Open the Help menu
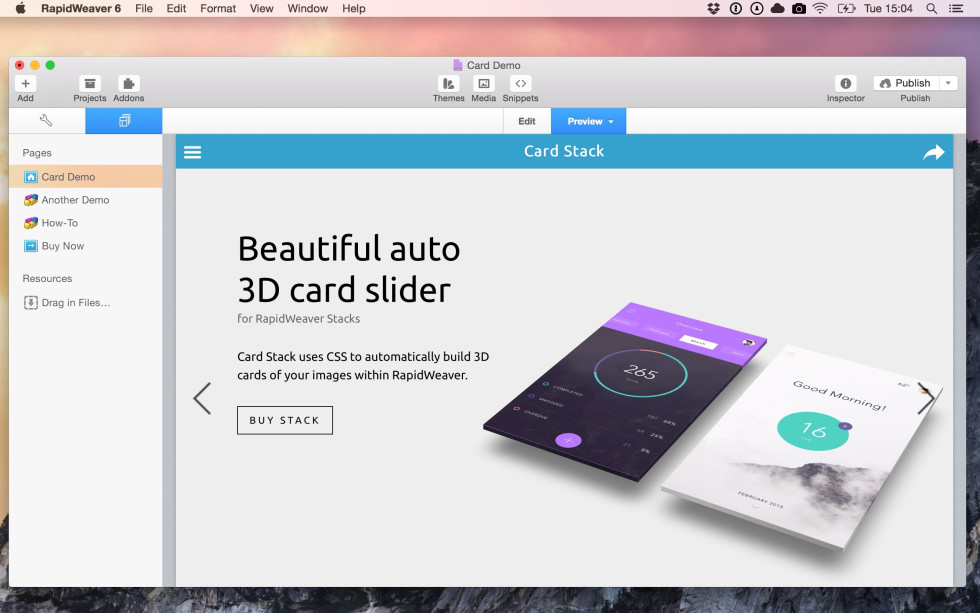This screenshot has height=613, width=980. 354,8
